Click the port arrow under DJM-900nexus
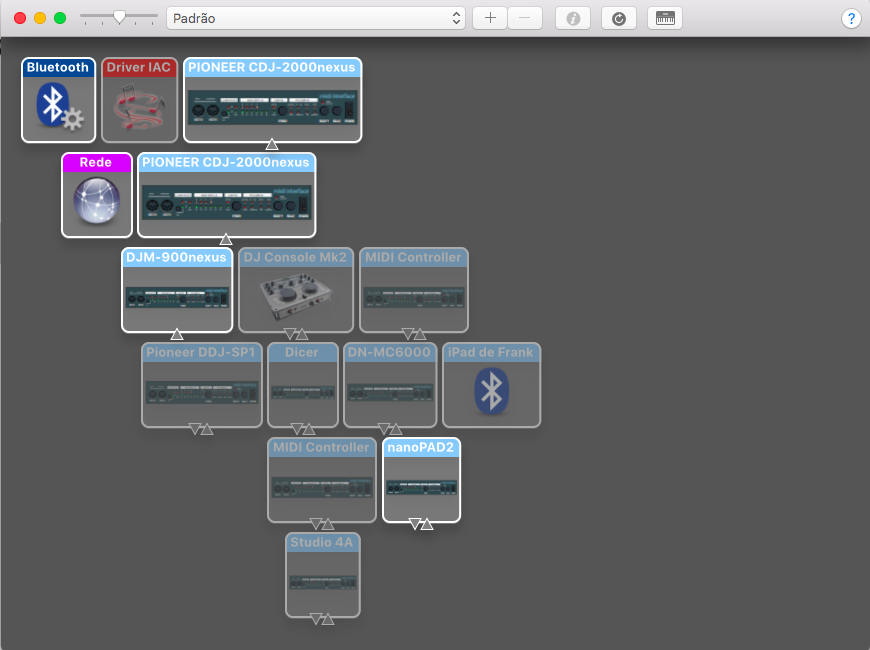 pyautogui.click(x=176, y=334)
